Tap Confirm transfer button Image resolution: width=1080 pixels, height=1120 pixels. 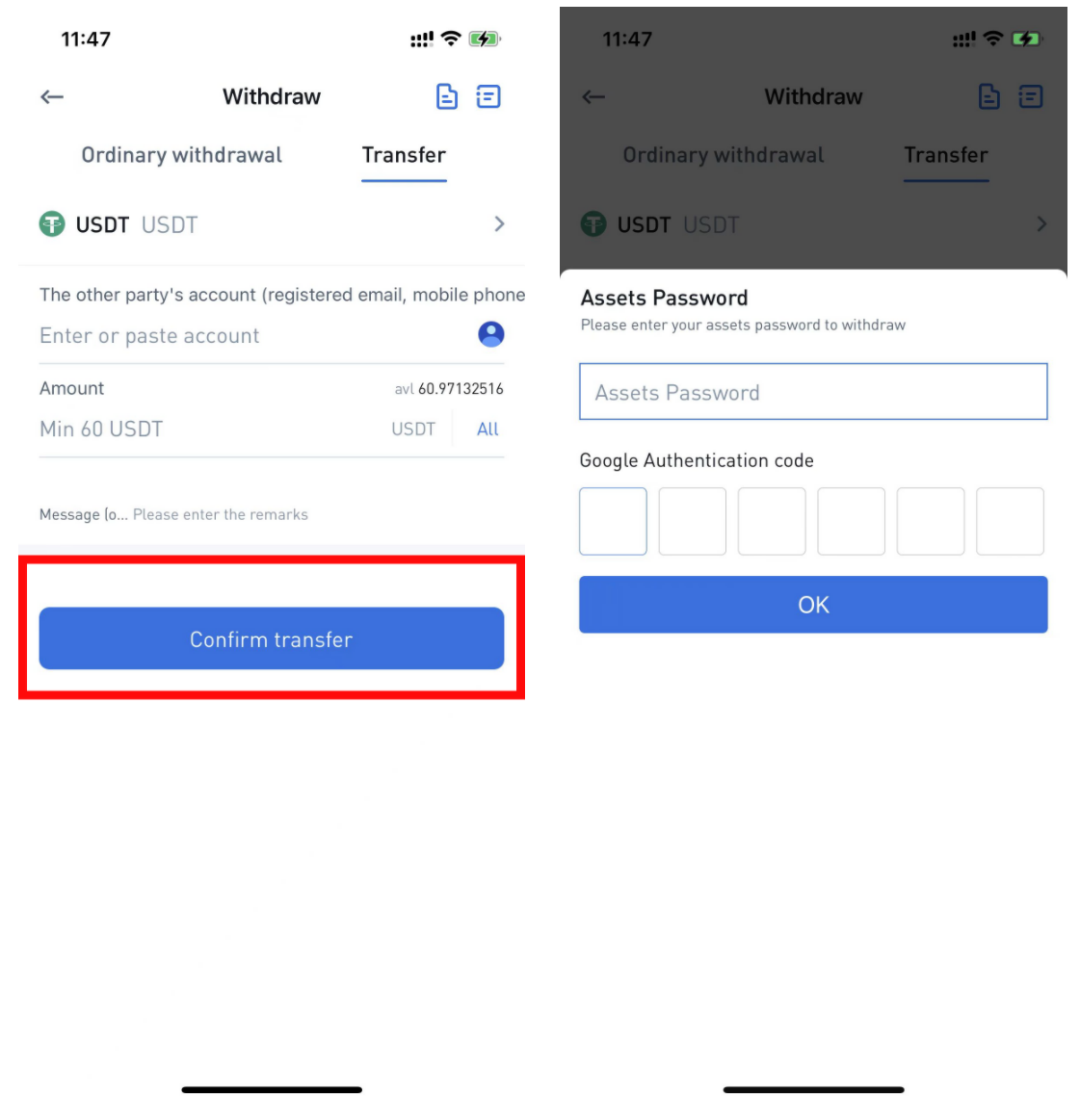tap(272, 638)
